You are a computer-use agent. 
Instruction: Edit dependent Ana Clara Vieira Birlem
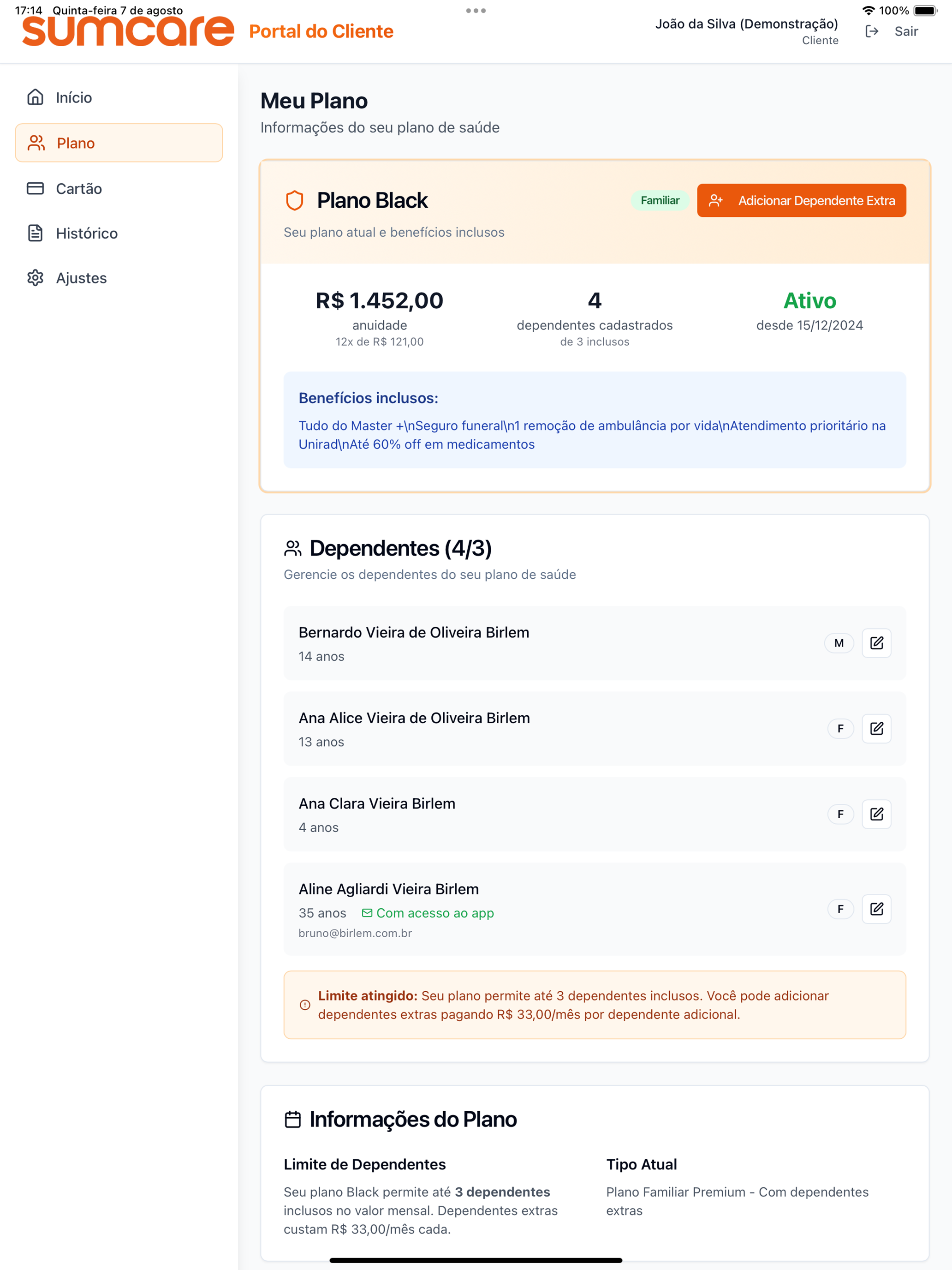pyautogui.click(x=876, y=814)
